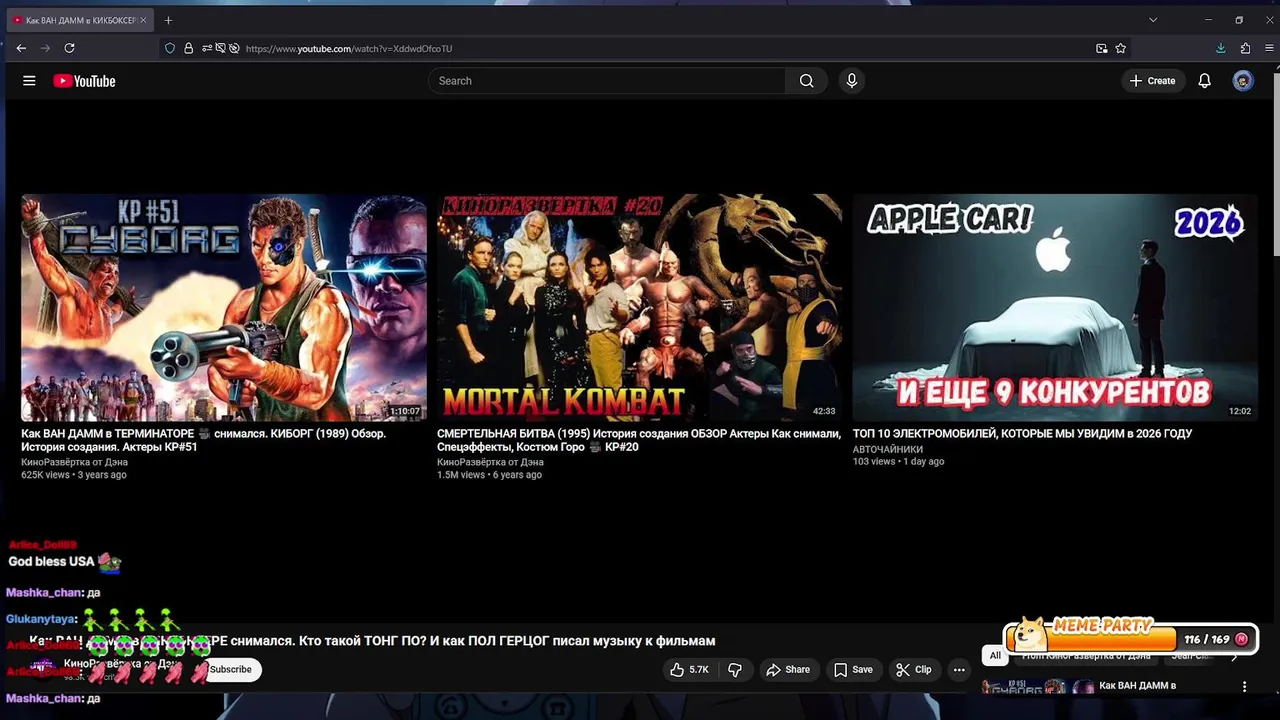This screenshot has height=720, width=1280.
Task: Save the video to a playlist
Action: point(853,669)
